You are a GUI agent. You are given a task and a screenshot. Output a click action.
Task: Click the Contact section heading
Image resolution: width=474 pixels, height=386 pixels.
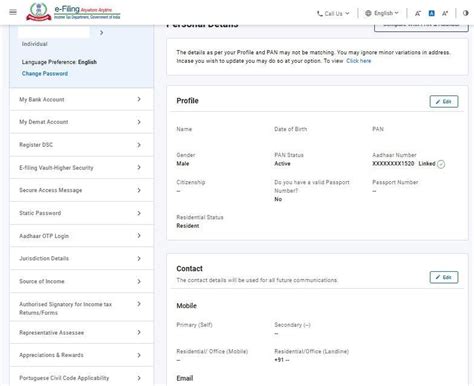tap(189, 269)
